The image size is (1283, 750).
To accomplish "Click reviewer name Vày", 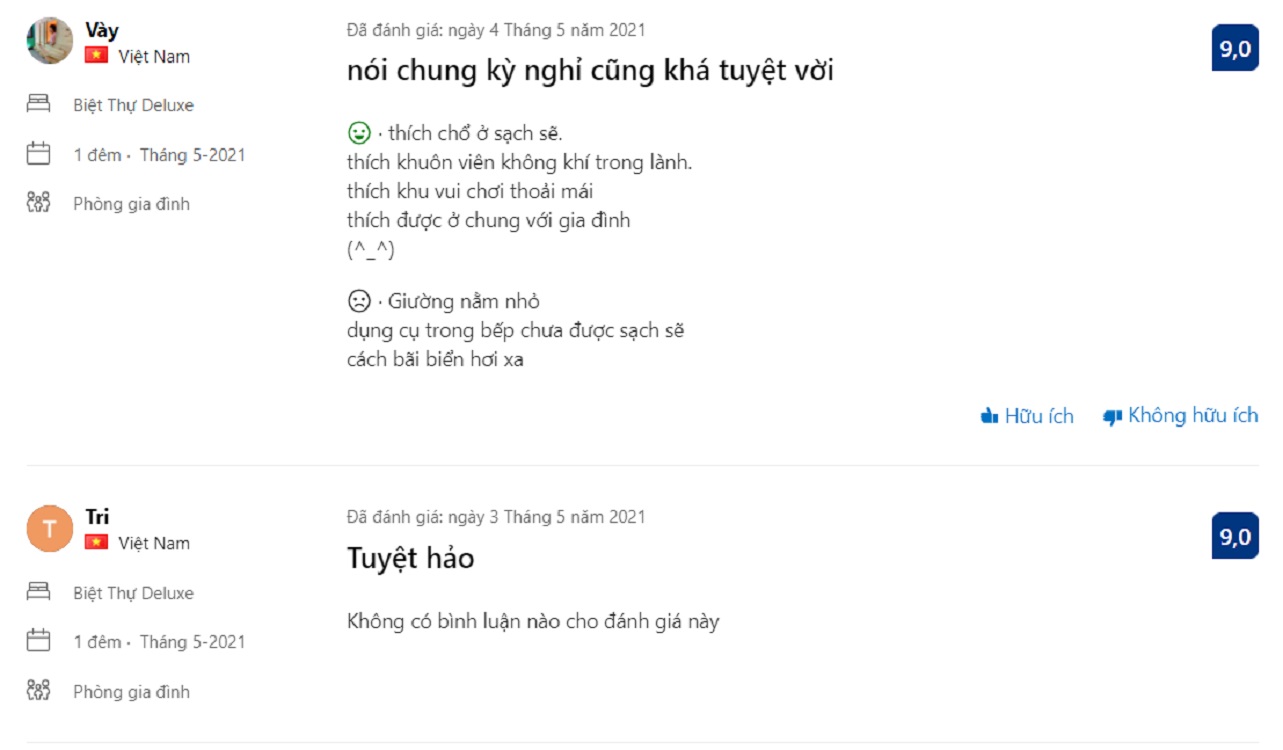I will tap(101, 30).
